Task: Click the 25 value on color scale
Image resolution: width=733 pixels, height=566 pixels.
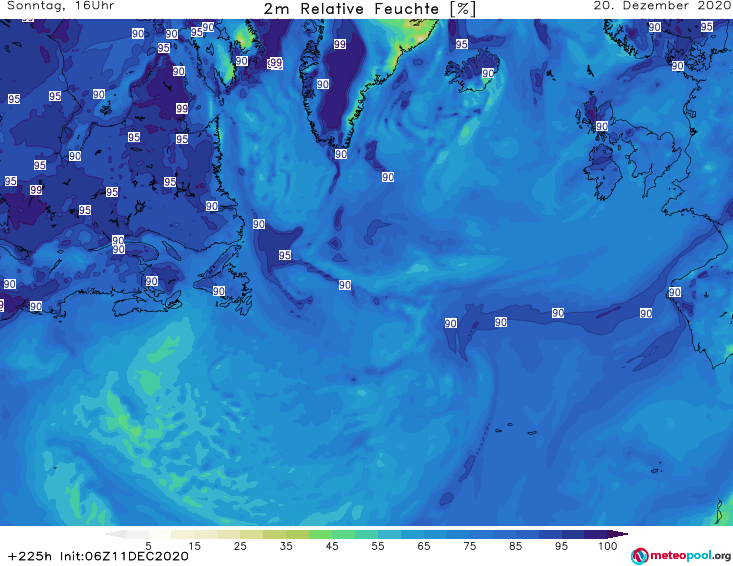Action: coord(240,546)
